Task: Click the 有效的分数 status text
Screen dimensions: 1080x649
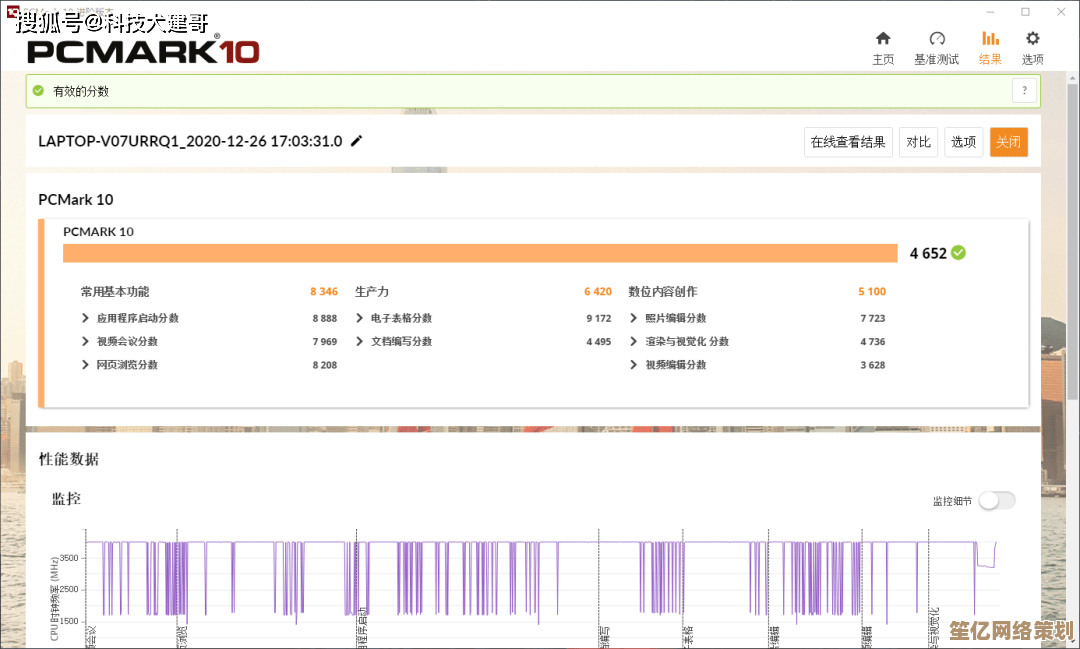Action: [81, 91]
